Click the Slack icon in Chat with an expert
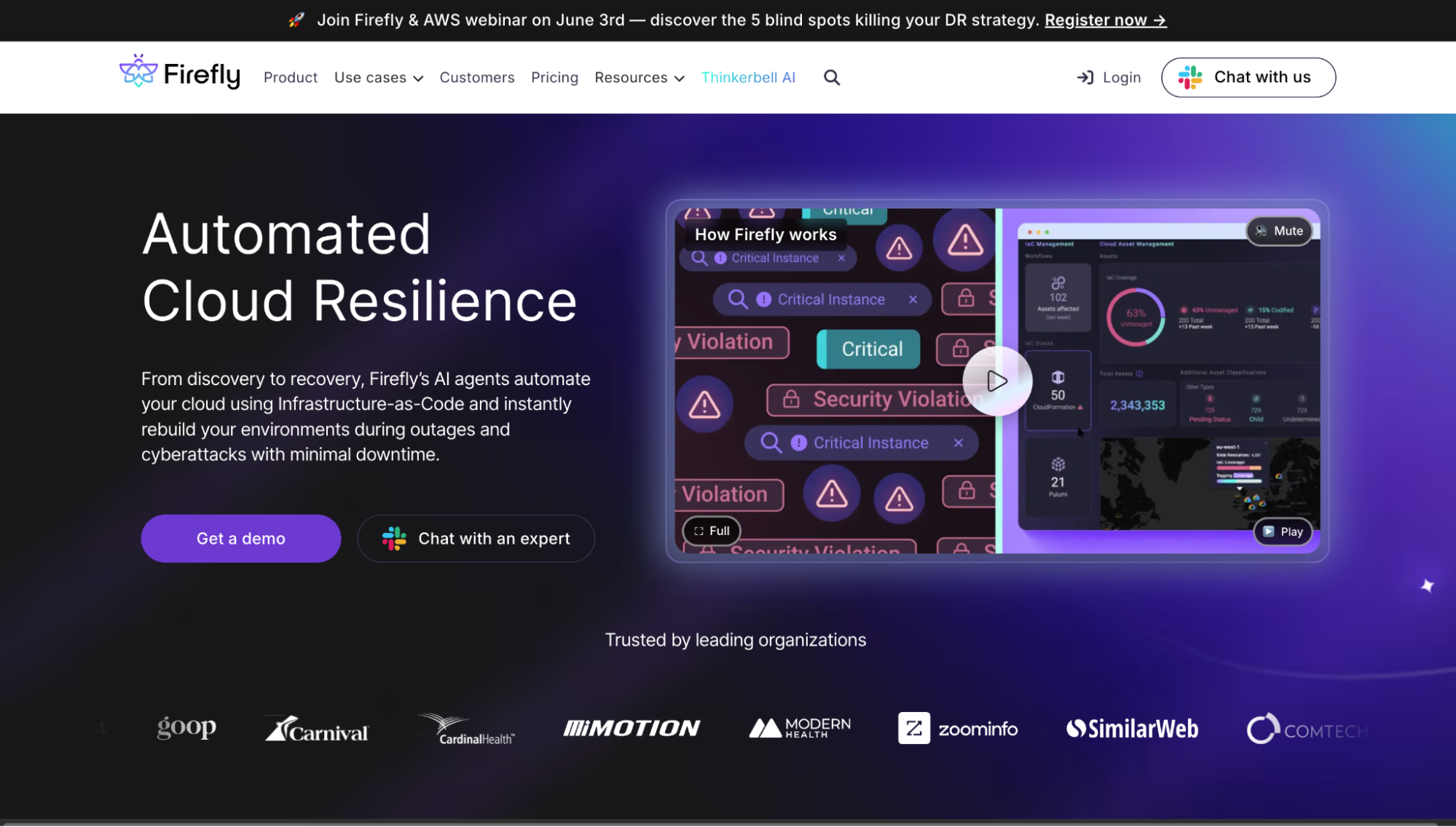The image size is (1456, 827). pos(394,539)
